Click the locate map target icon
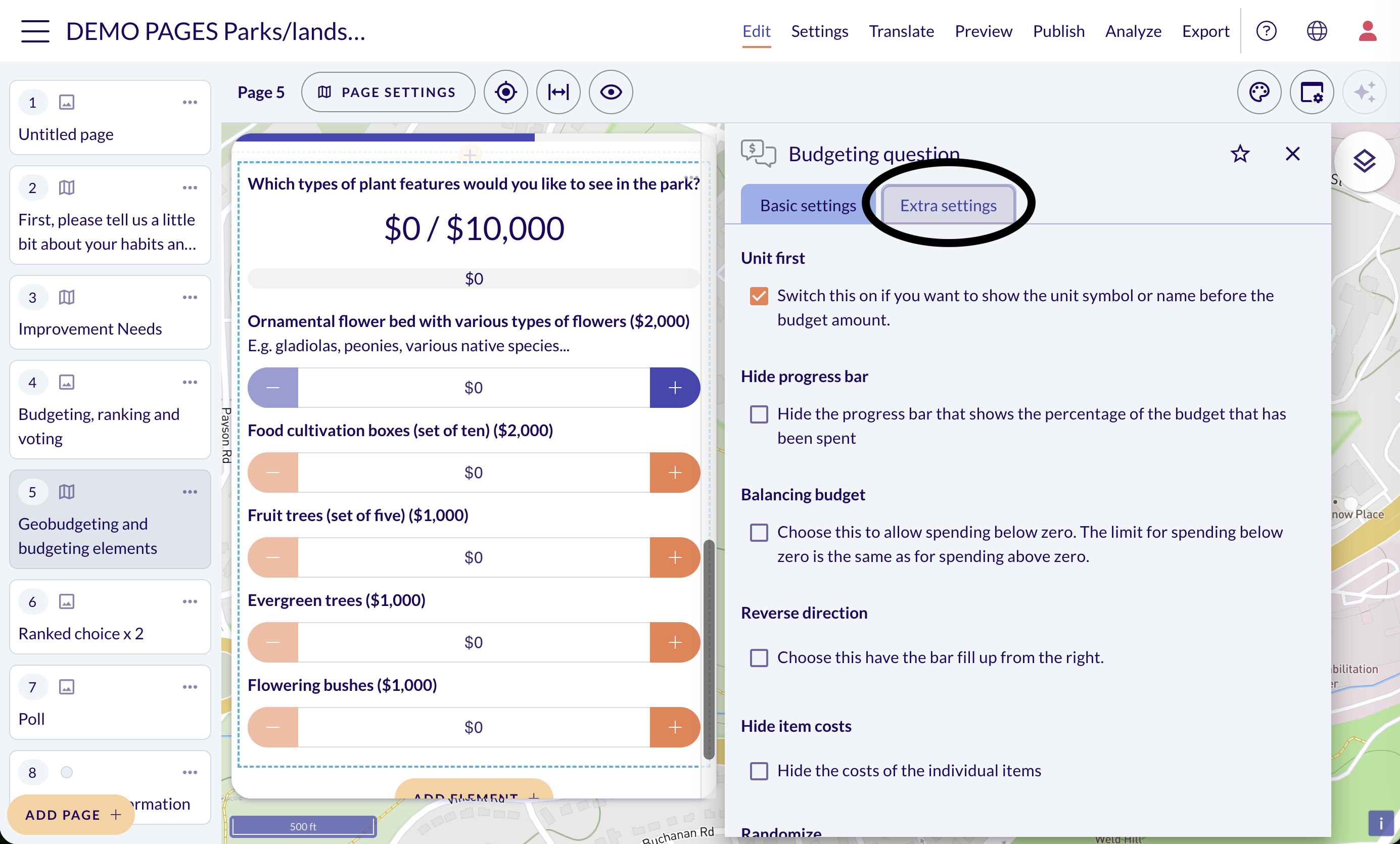The height and width of the screenshot is (844, 1400). [x=505, y=92]
